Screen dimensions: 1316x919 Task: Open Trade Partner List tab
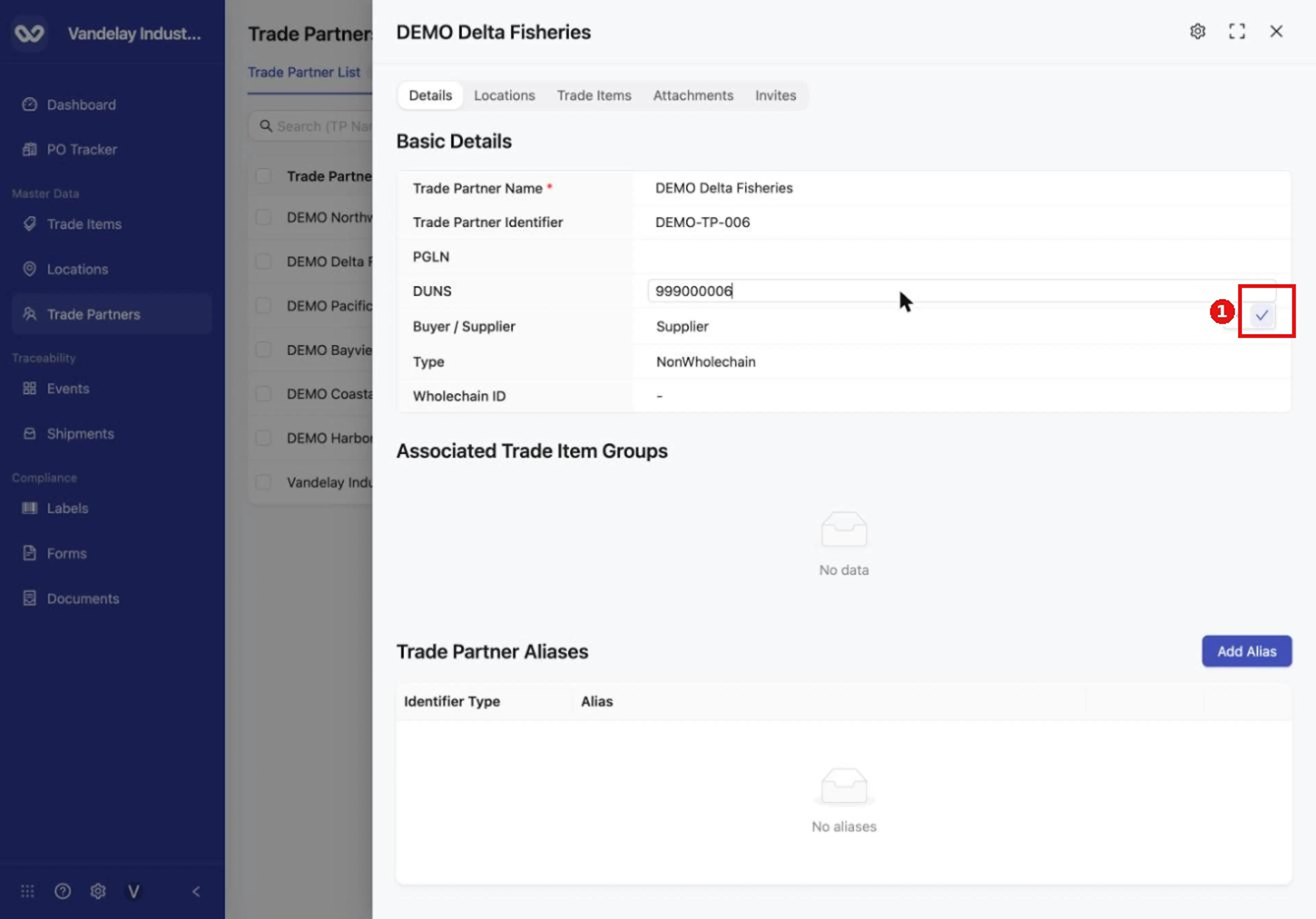click(304, 73)
